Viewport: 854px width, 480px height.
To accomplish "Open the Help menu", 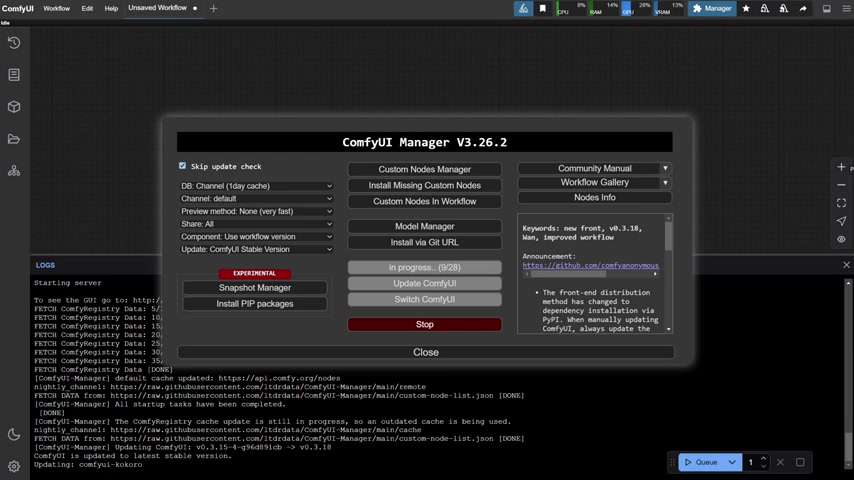I will coord(111,8).
